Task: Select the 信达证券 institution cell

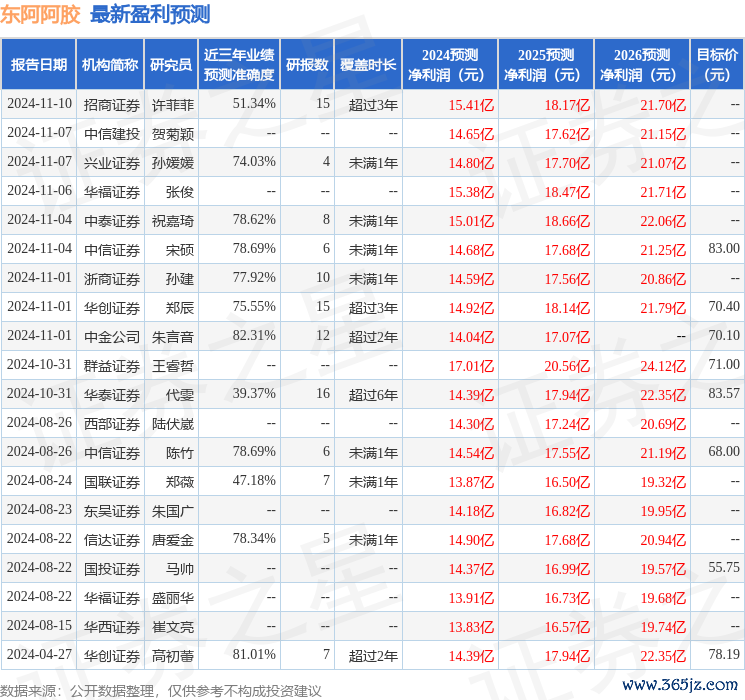Action: pyautogui.click(x=112, y=540)
